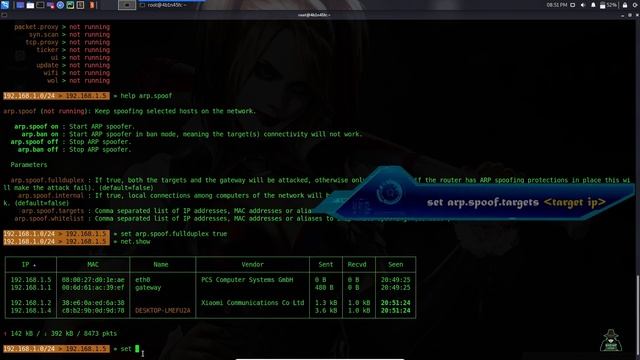Open the Kali applications menu icon
640x360 pixels.
point(5,5)
